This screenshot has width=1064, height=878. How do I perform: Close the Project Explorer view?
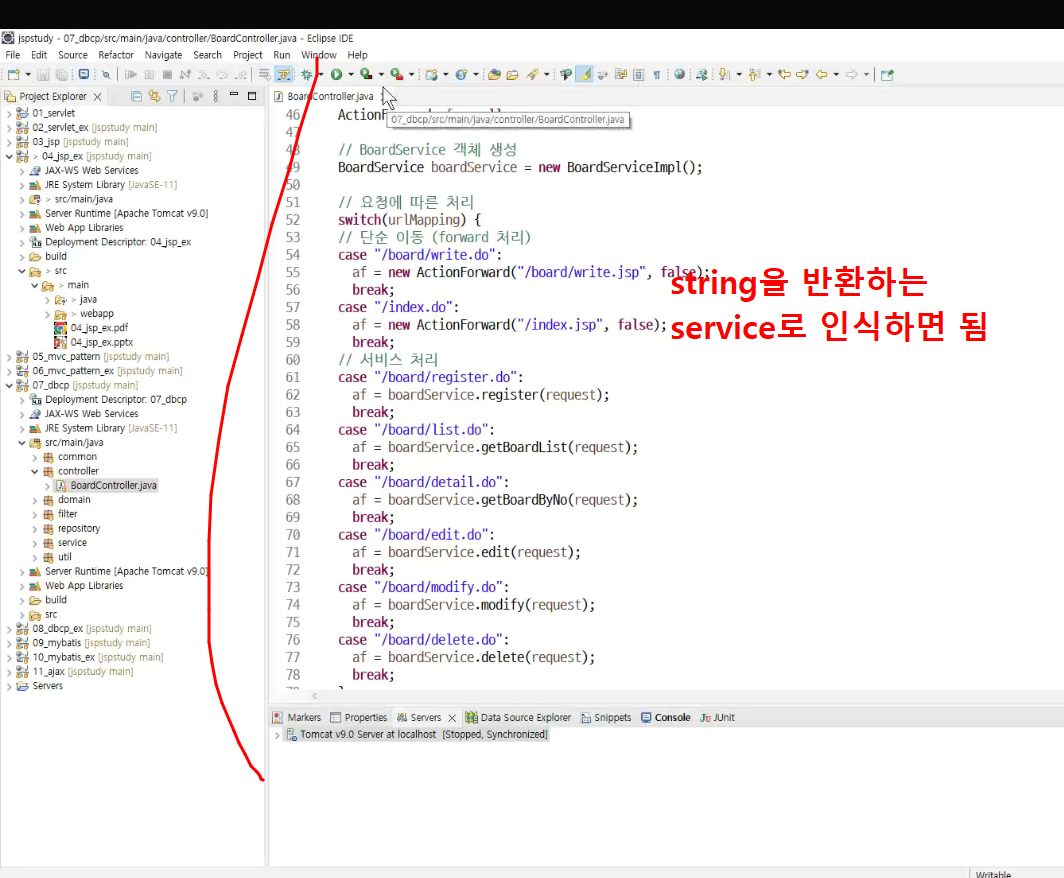tap(98, 96)
